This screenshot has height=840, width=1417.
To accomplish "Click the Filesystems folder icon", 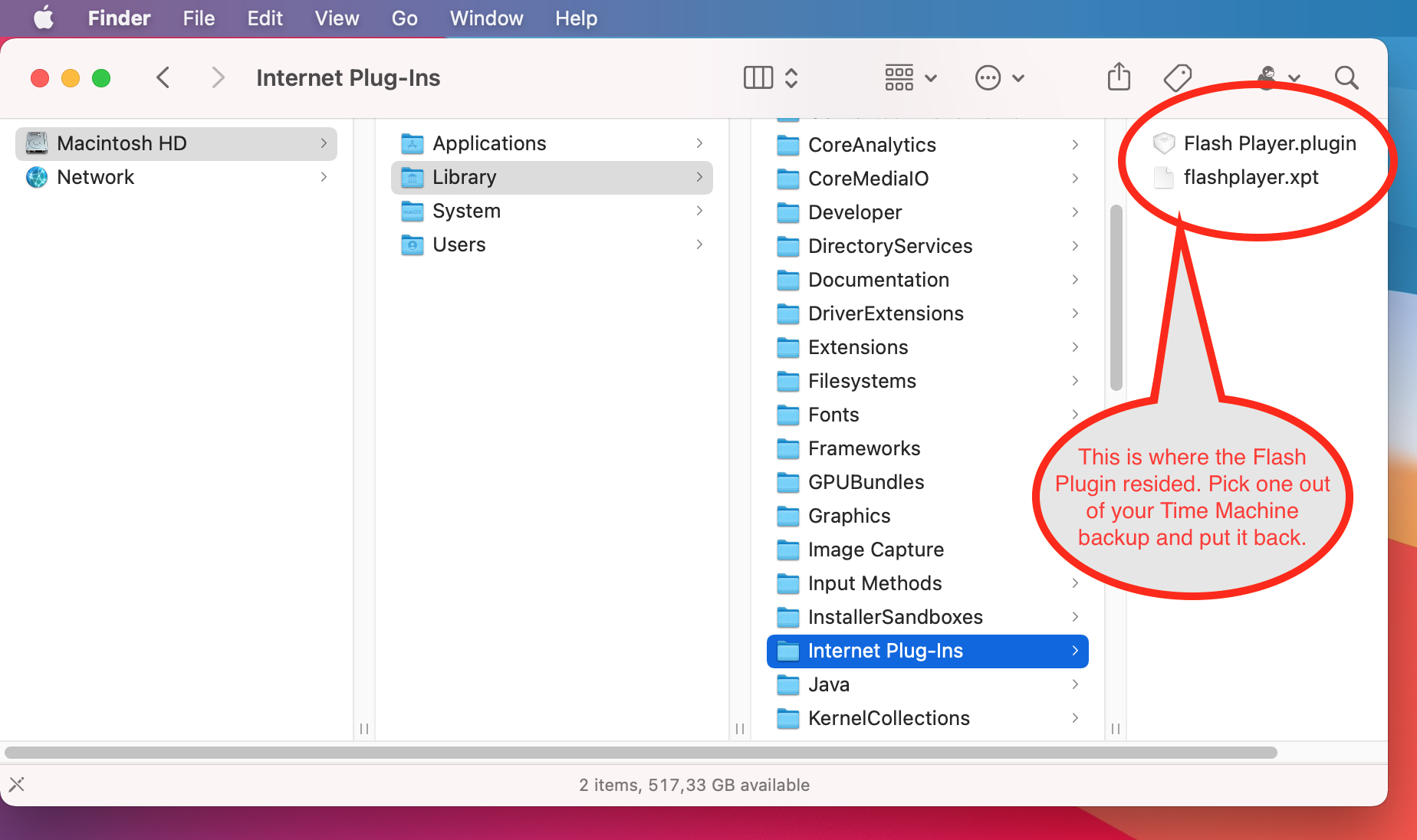I will coord(788,381).
